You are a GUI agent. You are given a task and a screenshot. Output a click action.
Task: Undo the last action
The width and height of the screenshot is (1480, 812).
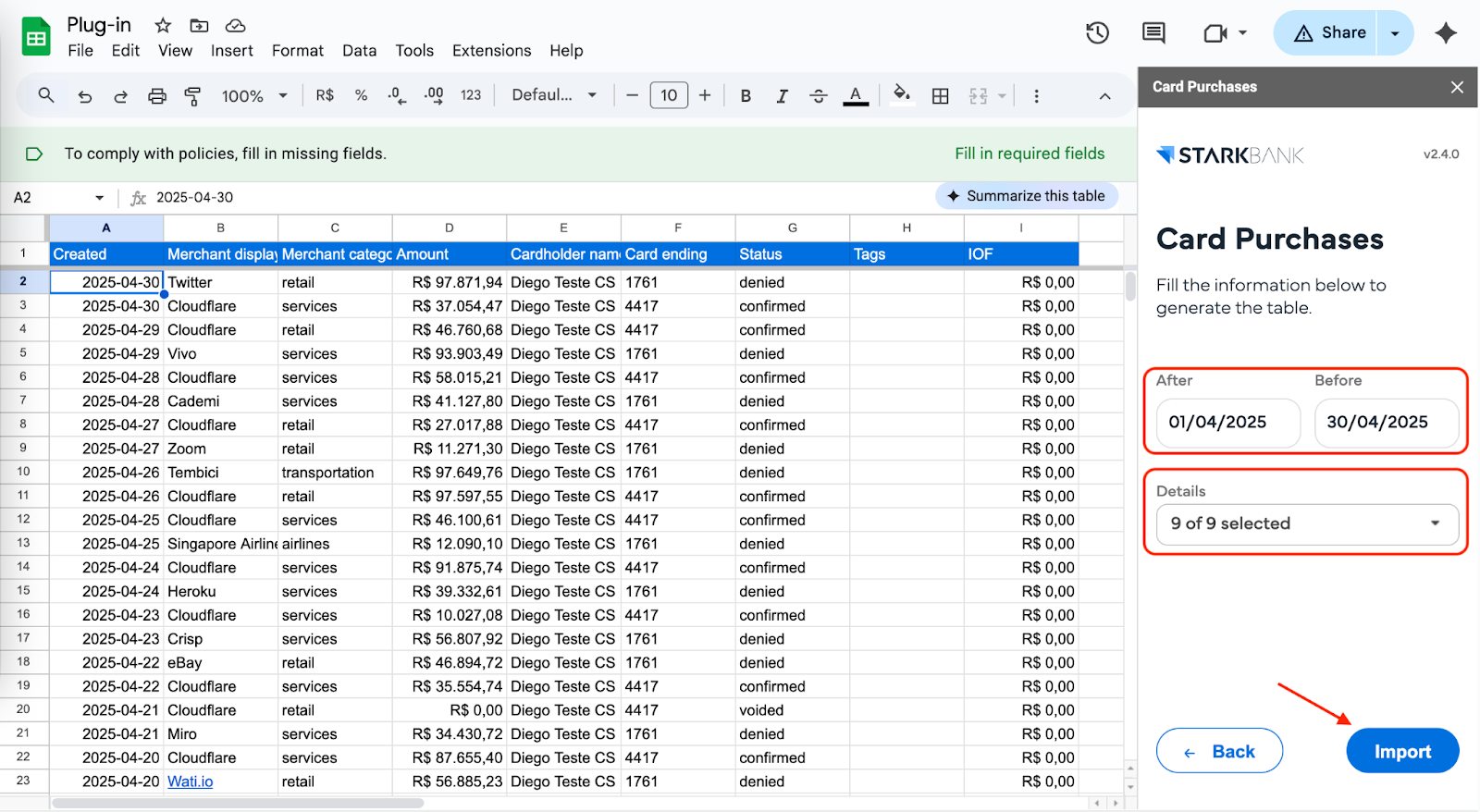coord(84,96)
